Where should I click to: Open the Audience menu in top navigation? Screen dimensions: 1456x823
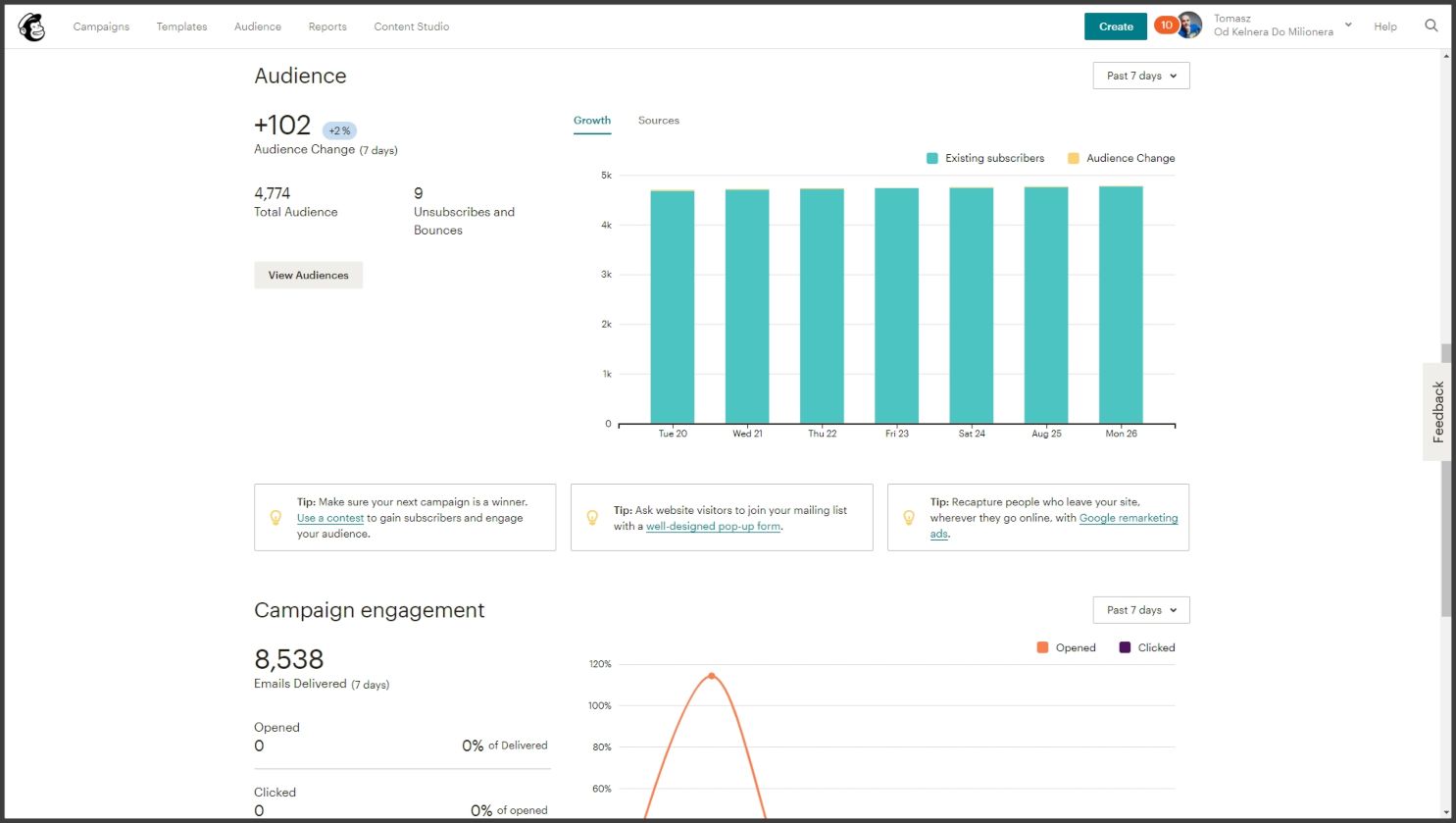(258, 26)
